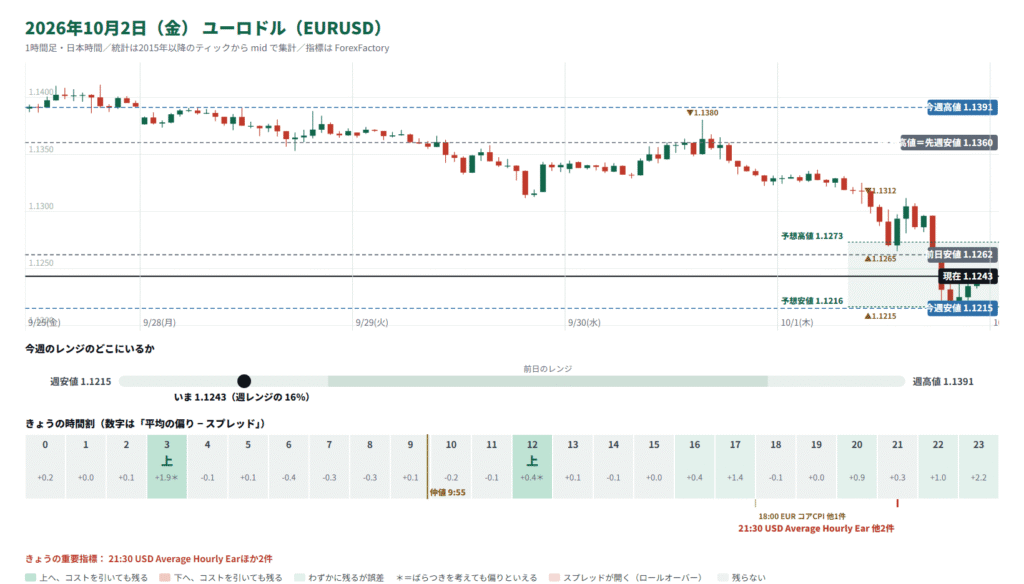
Task: Click the grey legend swatch for 残らない
Action: coord(722,577)
